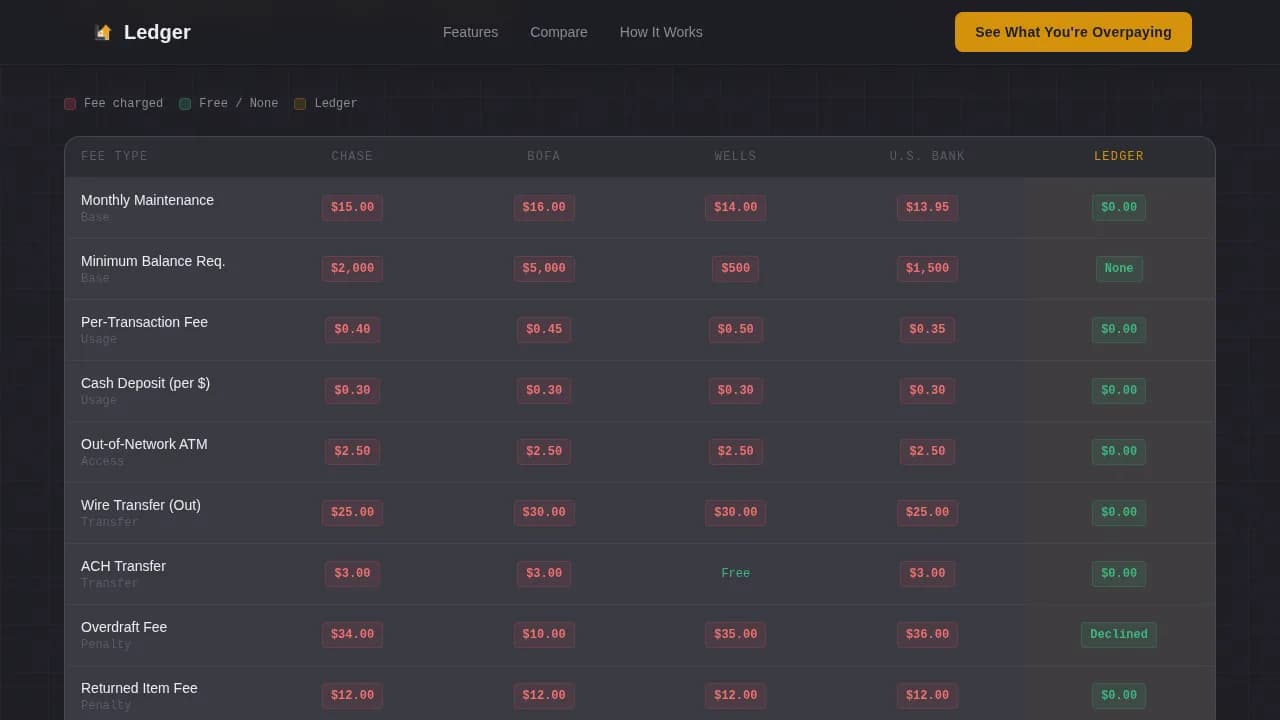Click the Ledger brand name
This screenshot has width=1280, height=720.
[x=157, y=32]
